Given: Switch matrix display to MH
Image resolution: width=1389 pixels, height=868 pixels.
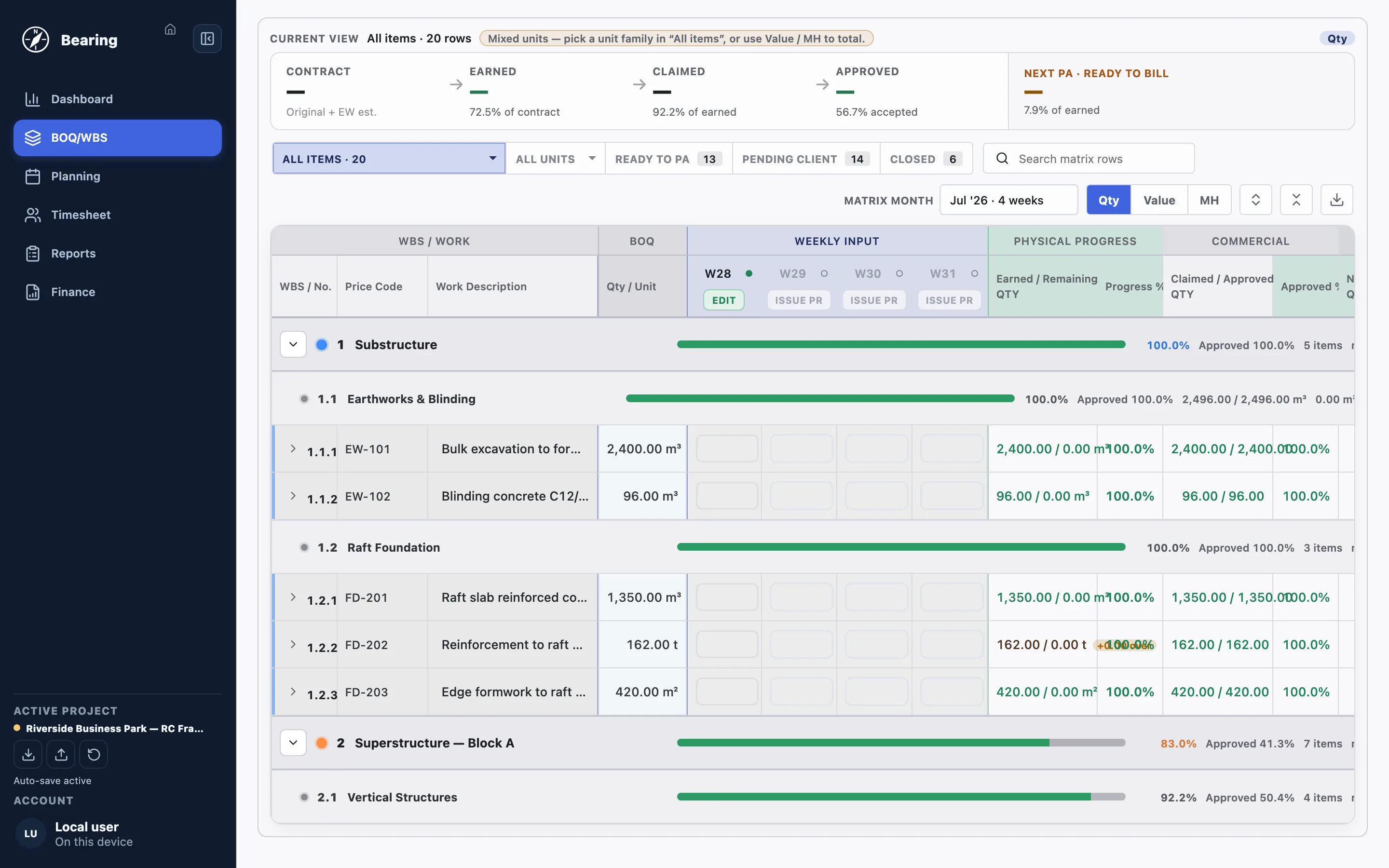Looking at the screenshot, I should (x=1209, y=200).
